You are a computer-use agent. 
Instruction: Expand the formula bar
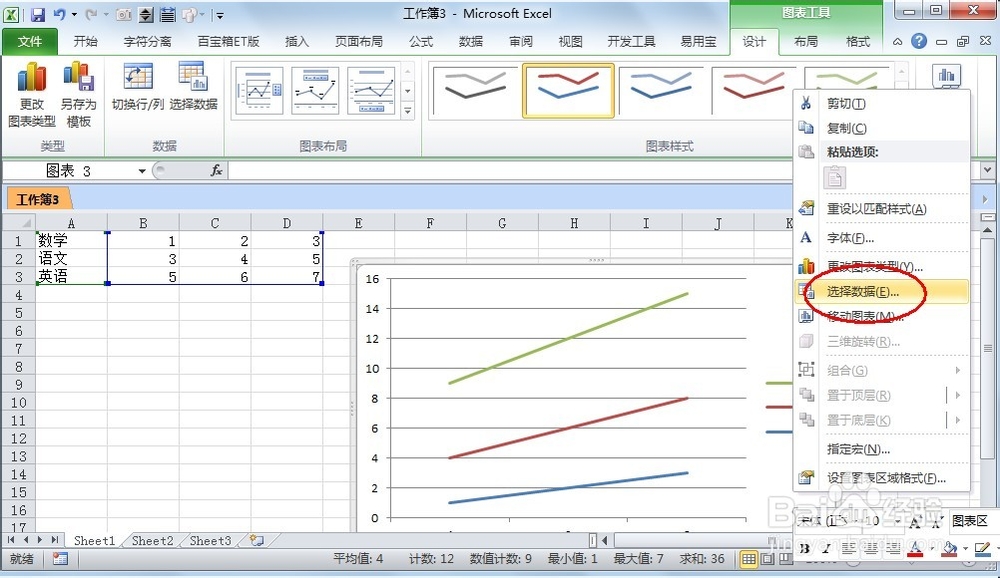click(987, 170)
